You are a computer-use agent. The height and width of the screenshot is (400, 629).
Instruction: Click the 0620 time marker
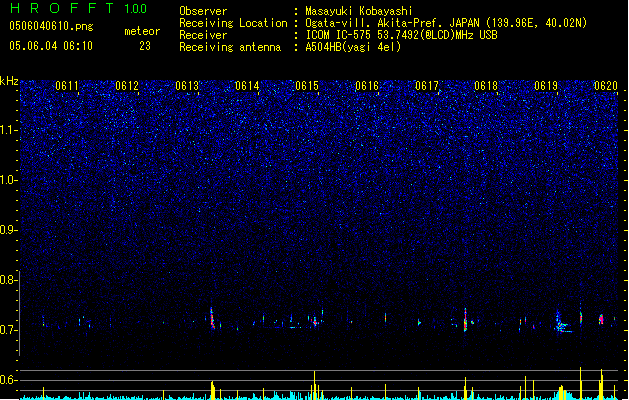(x=606, y=86)
